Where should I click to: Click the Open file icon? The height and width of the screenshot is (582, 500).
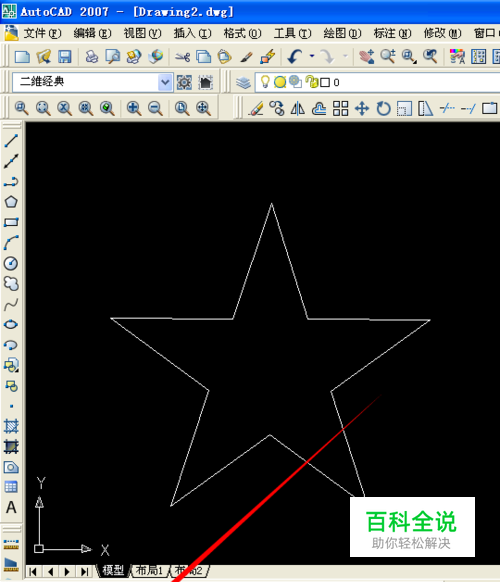tap(43, 57)
